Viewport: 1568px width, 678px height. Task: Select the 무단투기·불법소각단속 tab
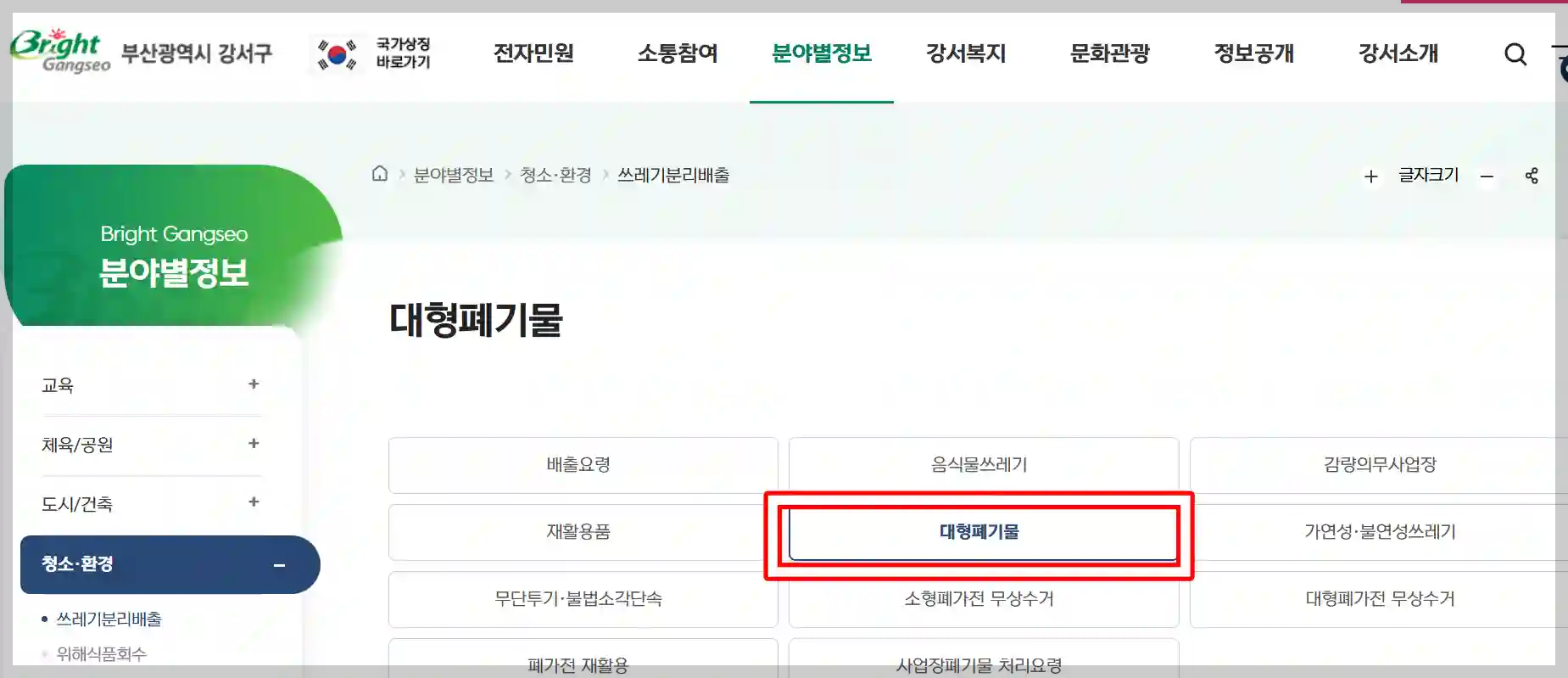[583, 599]
